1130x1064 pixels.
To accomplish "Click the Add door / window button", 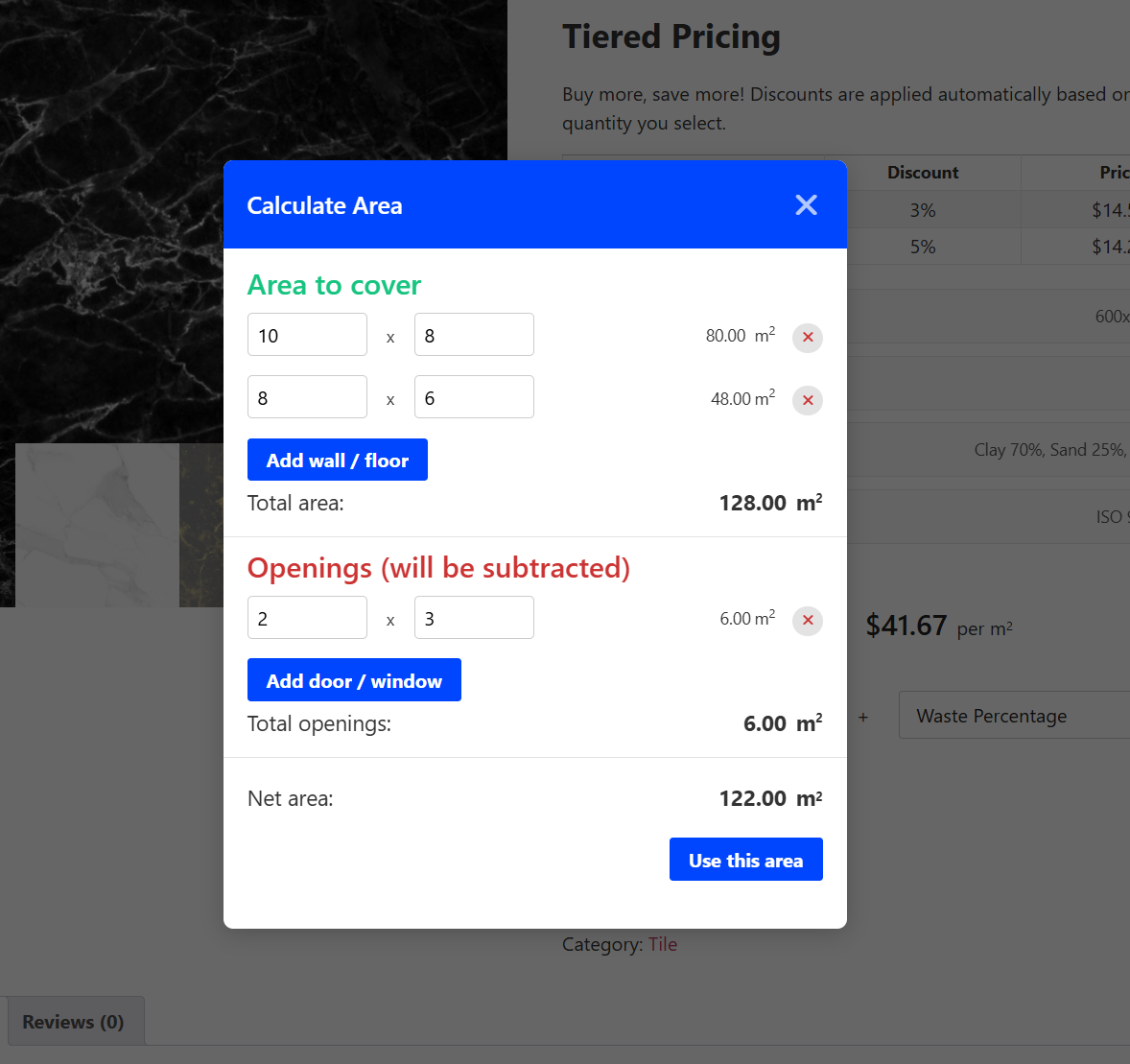I will [x=354, y=680].
